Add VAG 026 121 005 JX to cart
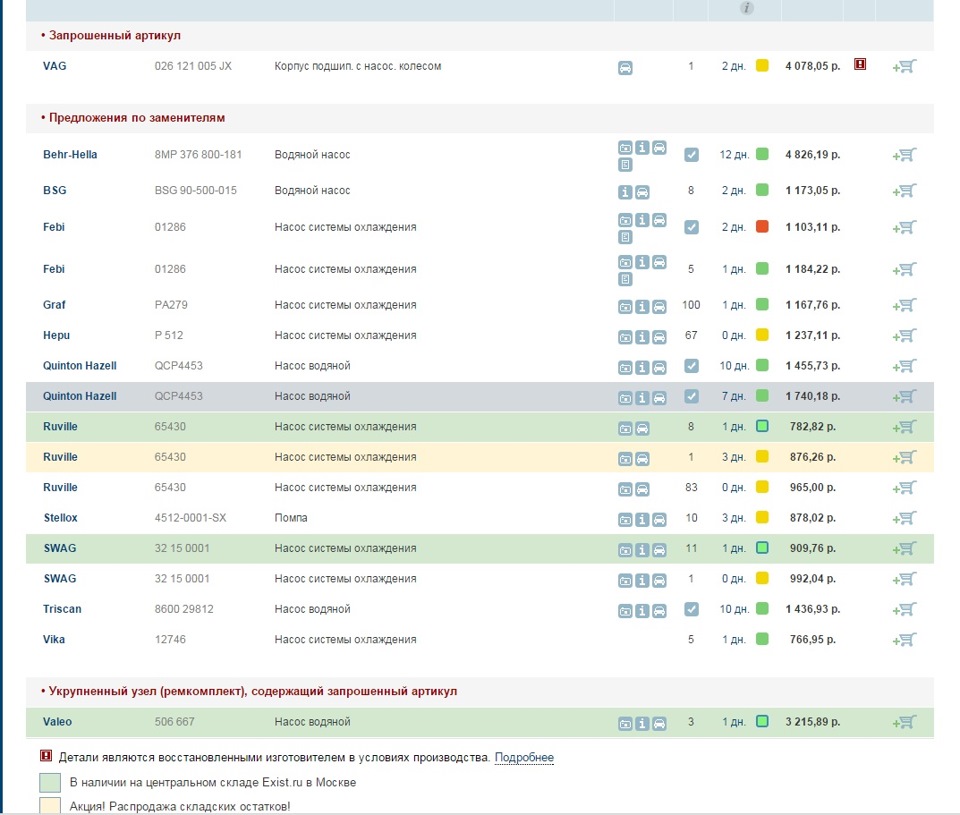This screenshot has width=960, height=815. (905, 66)
